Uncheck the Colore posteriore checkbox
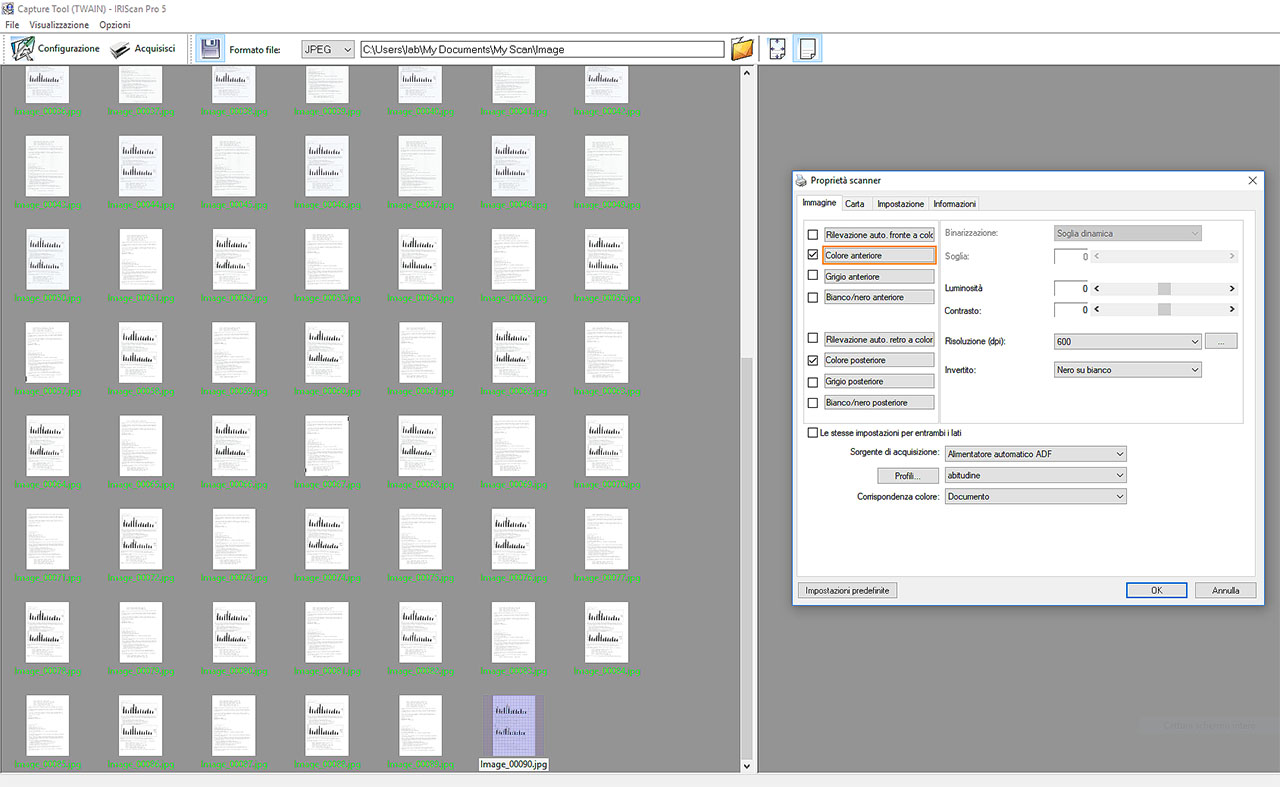This screenshot has width=1280, height=787. pyautogui.click(x=813, y=360)
